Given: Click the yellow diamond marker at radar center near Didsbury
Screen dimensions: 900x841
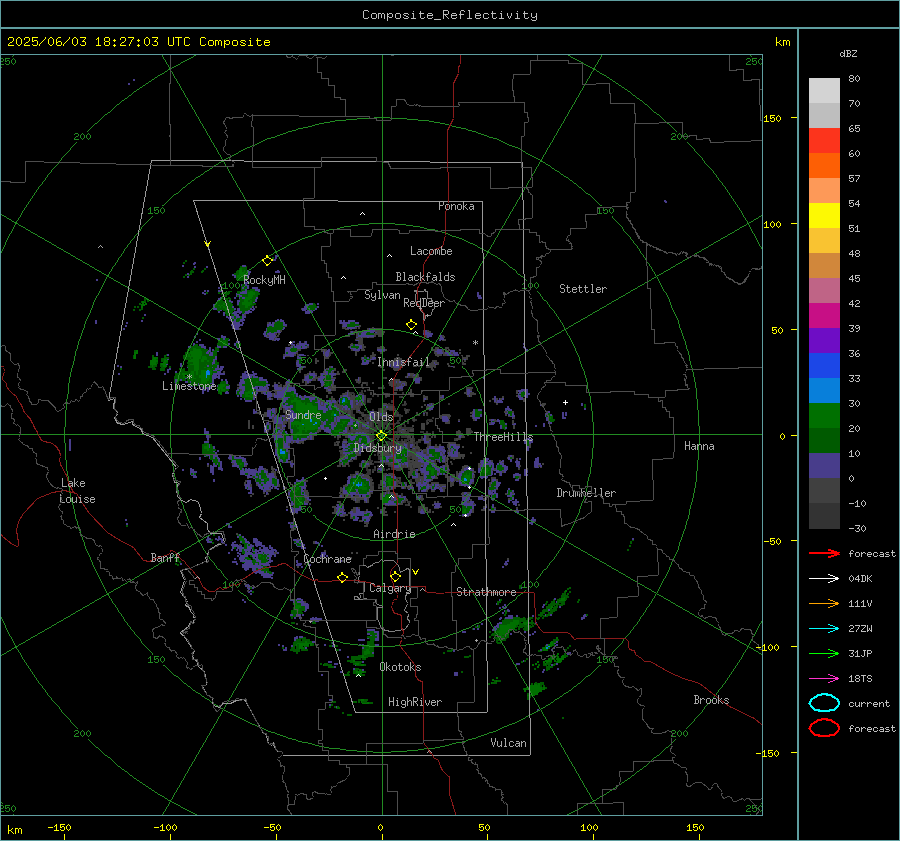Looking at the screenshot, I should pos(381,436).
